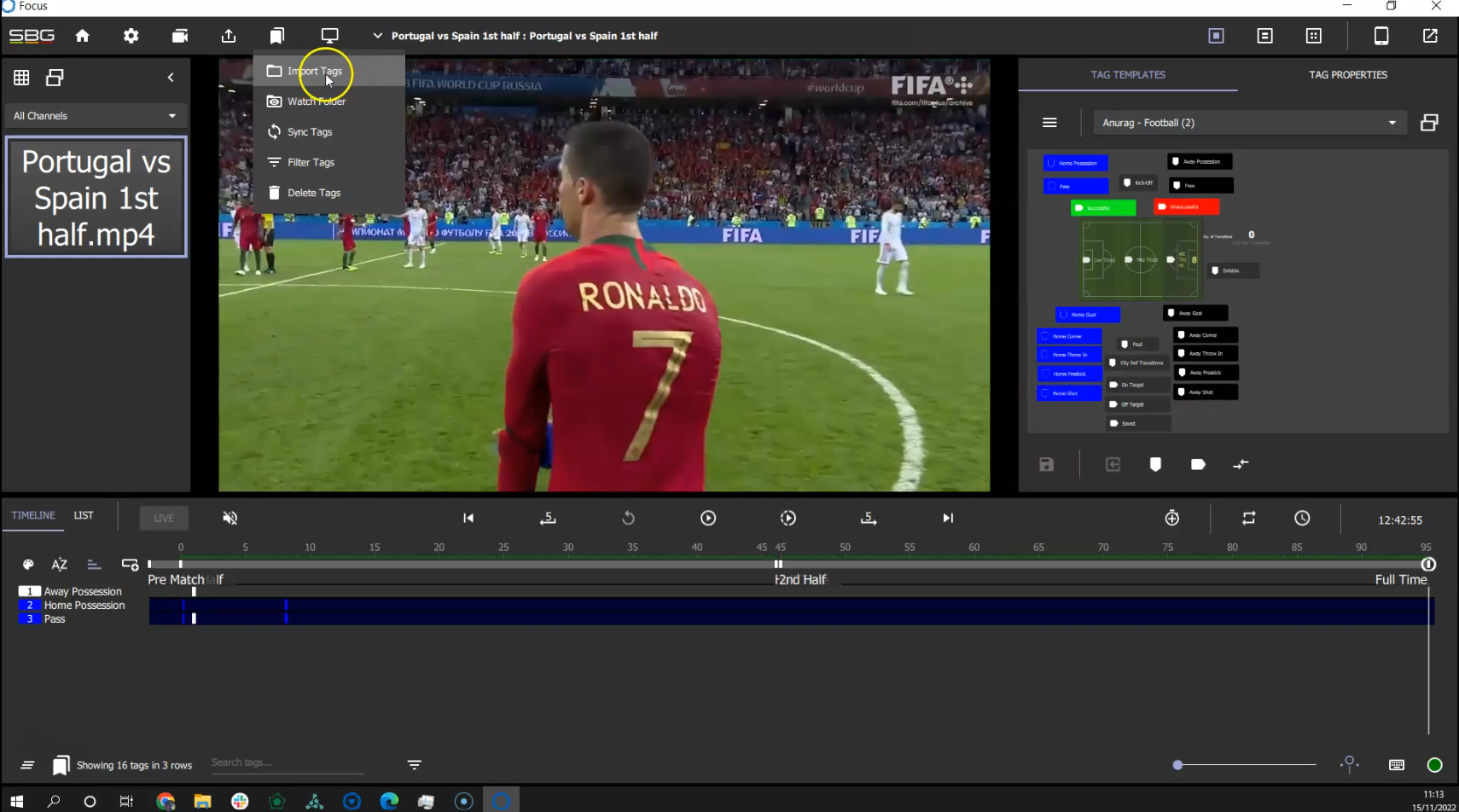Adjust the timeline zoom slider
The height and width of the screenshot is (812, 1459).
tap(1178, 765)
